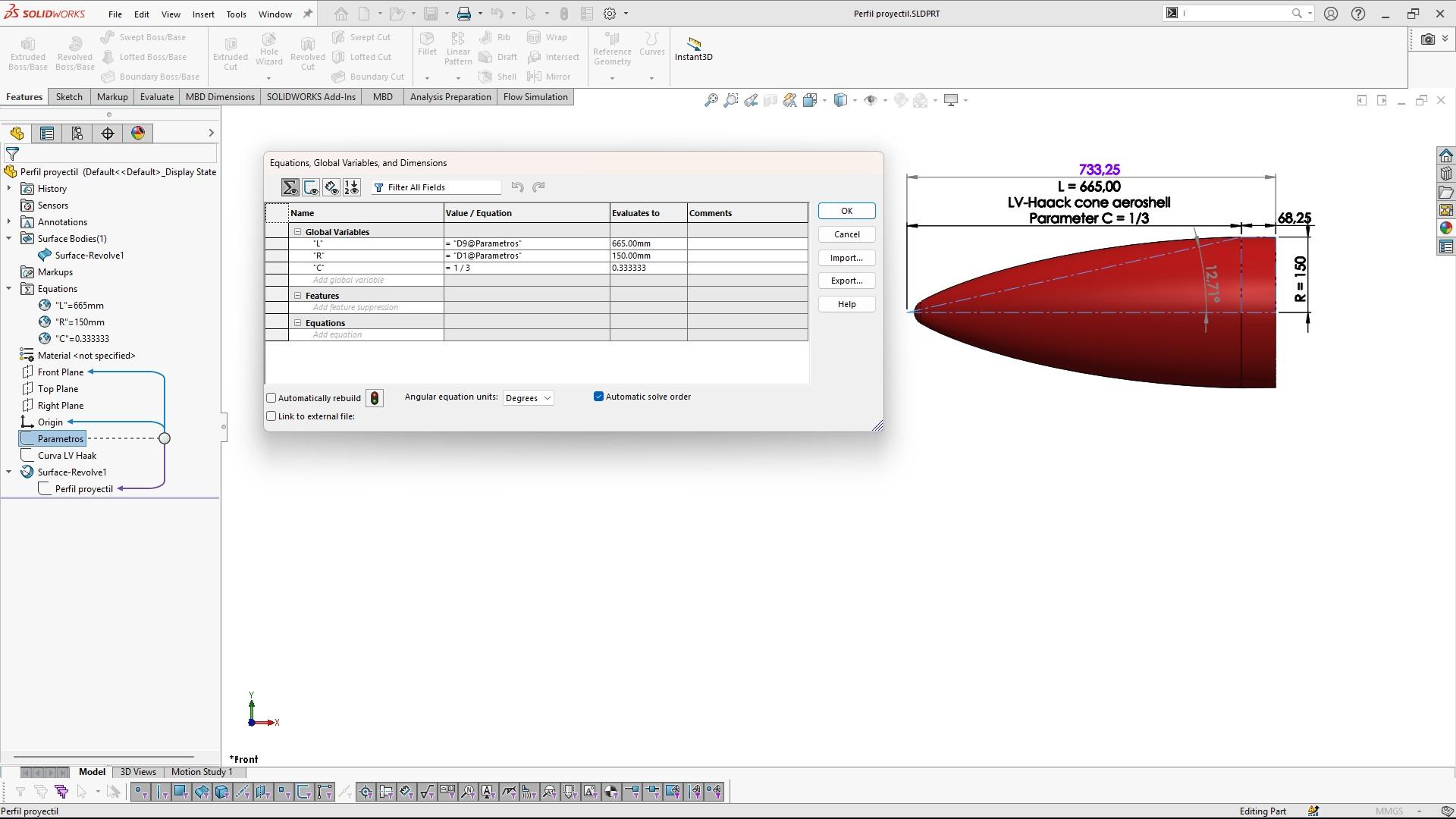The height and width of the screenshot is (819, 1456).
Task: Expand the History tree node
Action: [x=9, y=189]
